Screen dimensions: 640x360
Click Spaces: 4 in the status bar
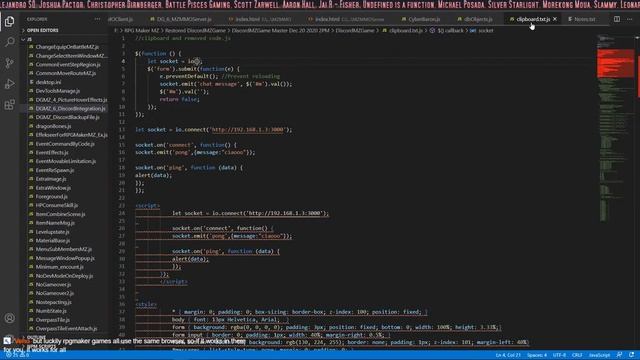[x=537, y=355]
